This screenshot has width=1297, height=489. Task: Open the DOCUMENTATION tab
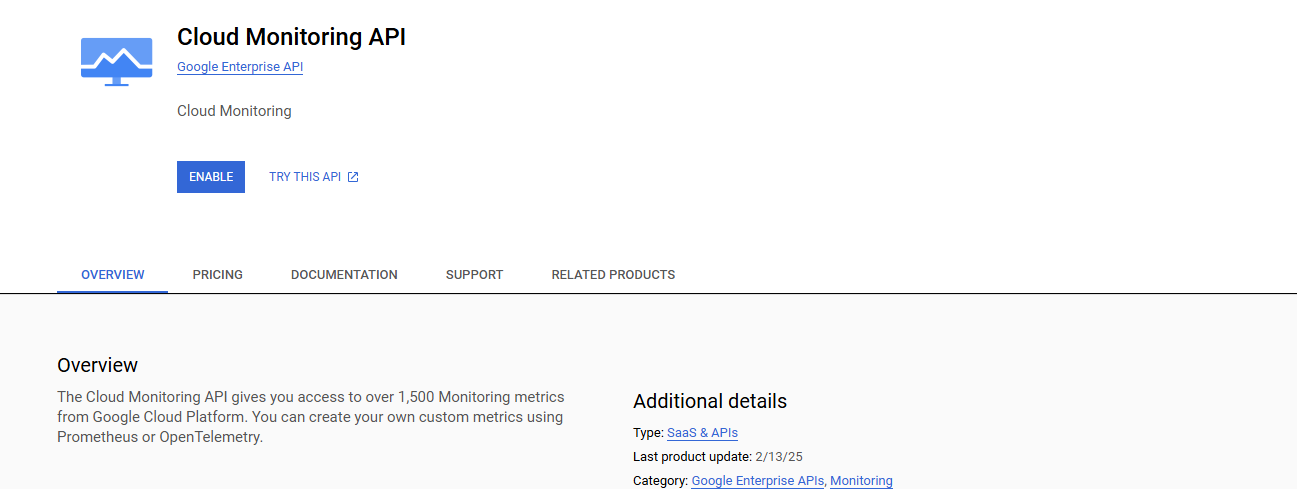pyautogui.click(x=344, y=275)
